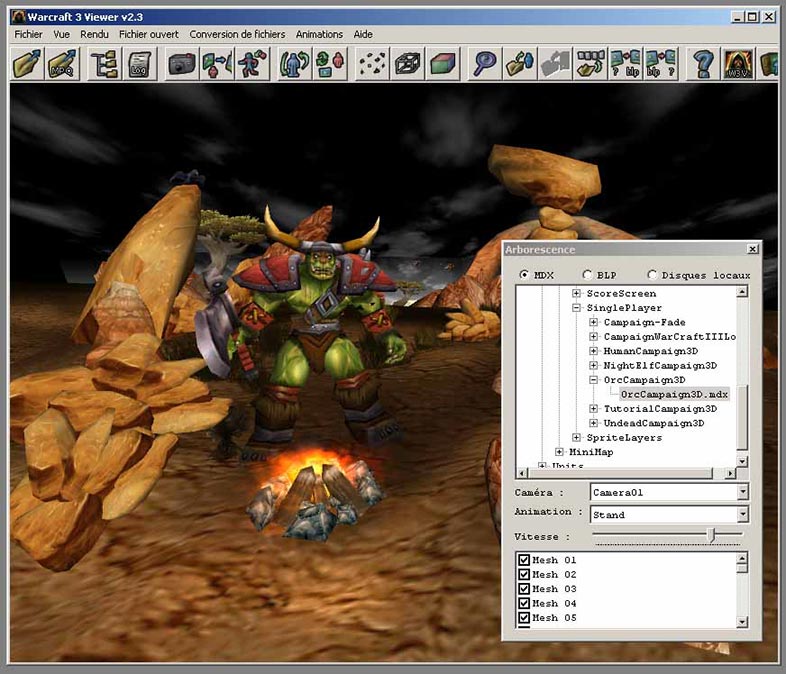The width and height of the screenshot is (786, 674).
Task: Click the running figure animation icon
Action: [252, 63]
